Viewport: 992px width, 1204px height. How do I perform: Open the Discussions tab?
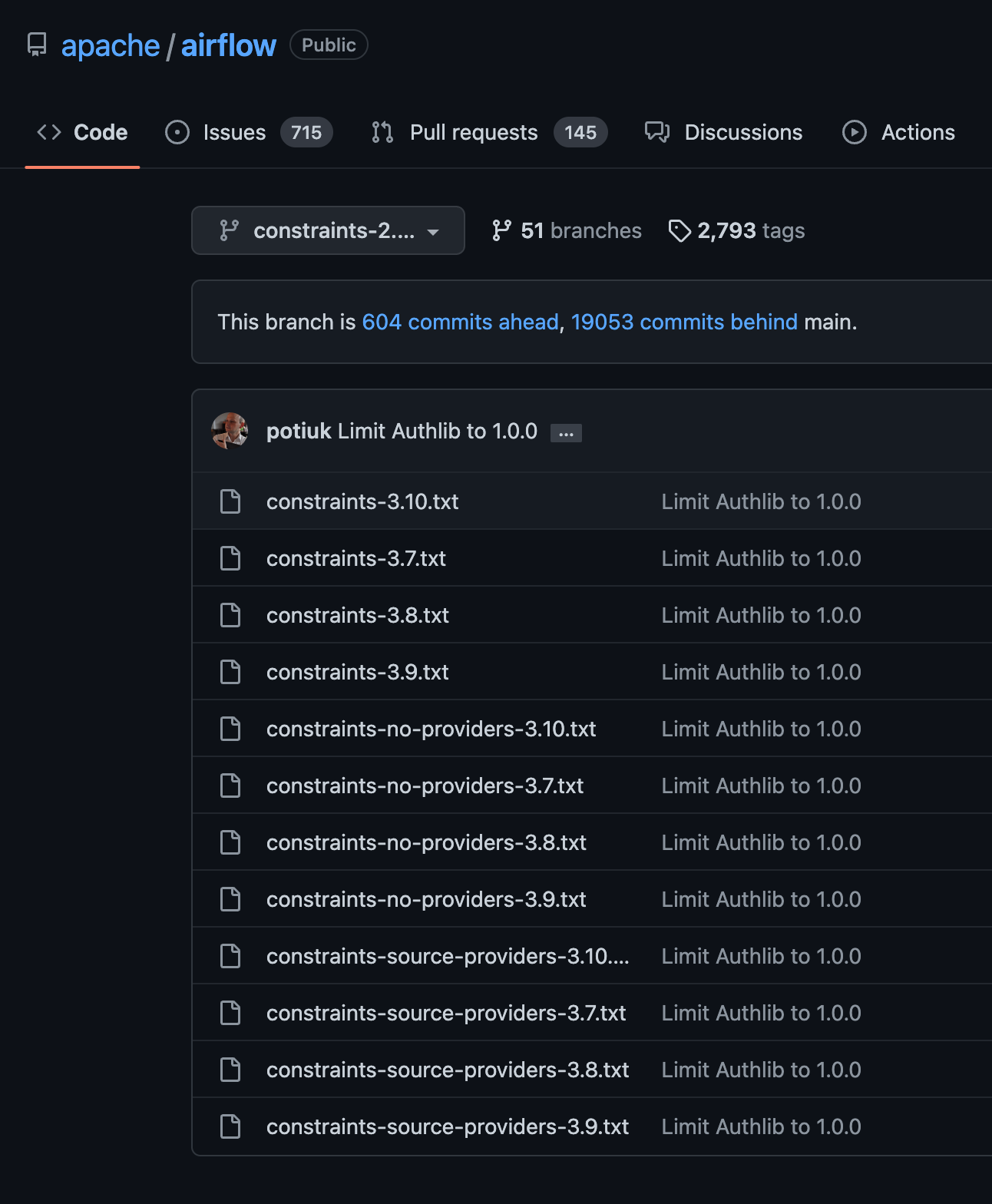(x=723, y=132)
